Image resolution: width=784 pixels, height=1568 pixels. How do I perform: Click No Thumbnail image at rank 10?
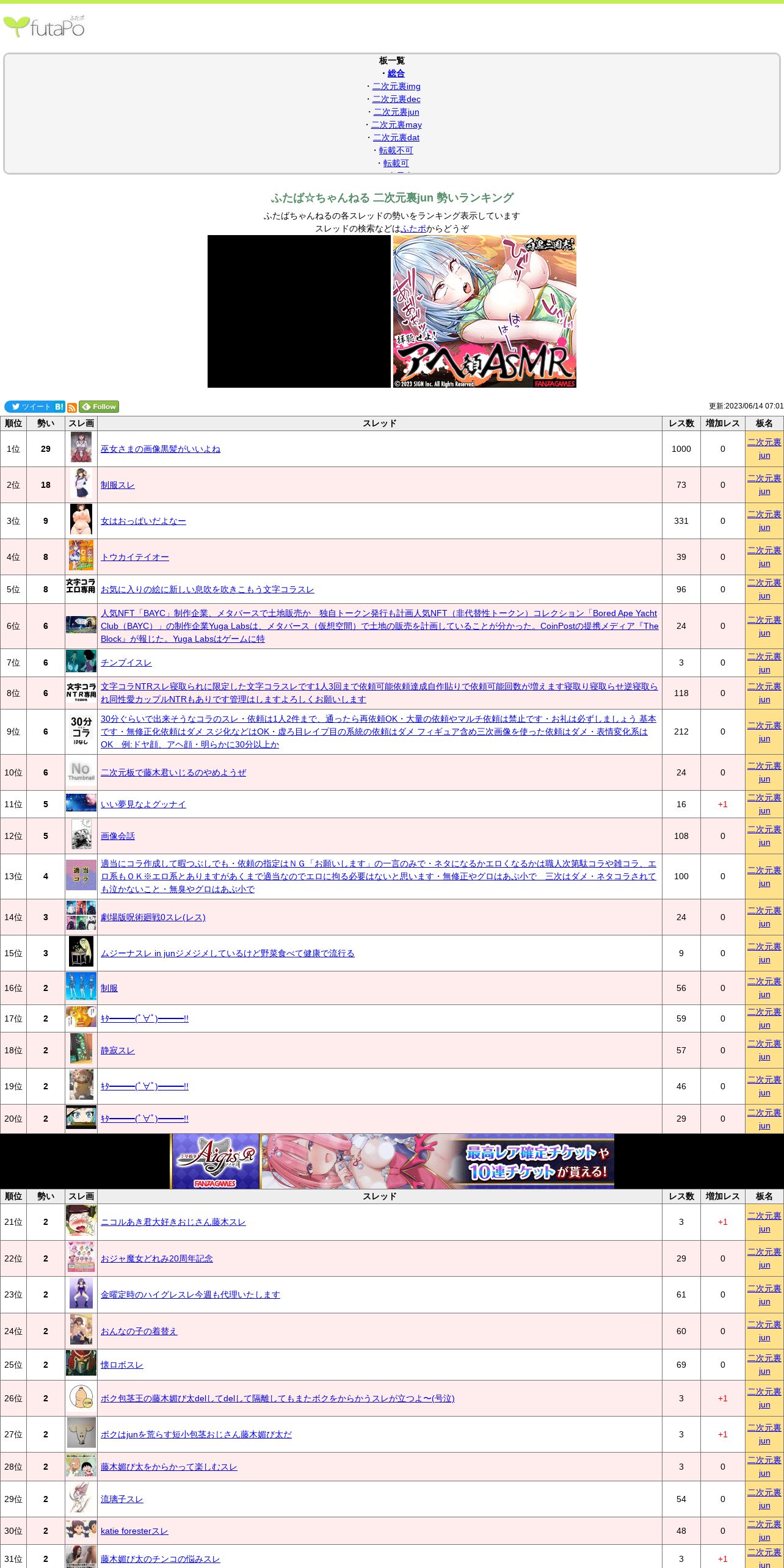coord(81,771)
